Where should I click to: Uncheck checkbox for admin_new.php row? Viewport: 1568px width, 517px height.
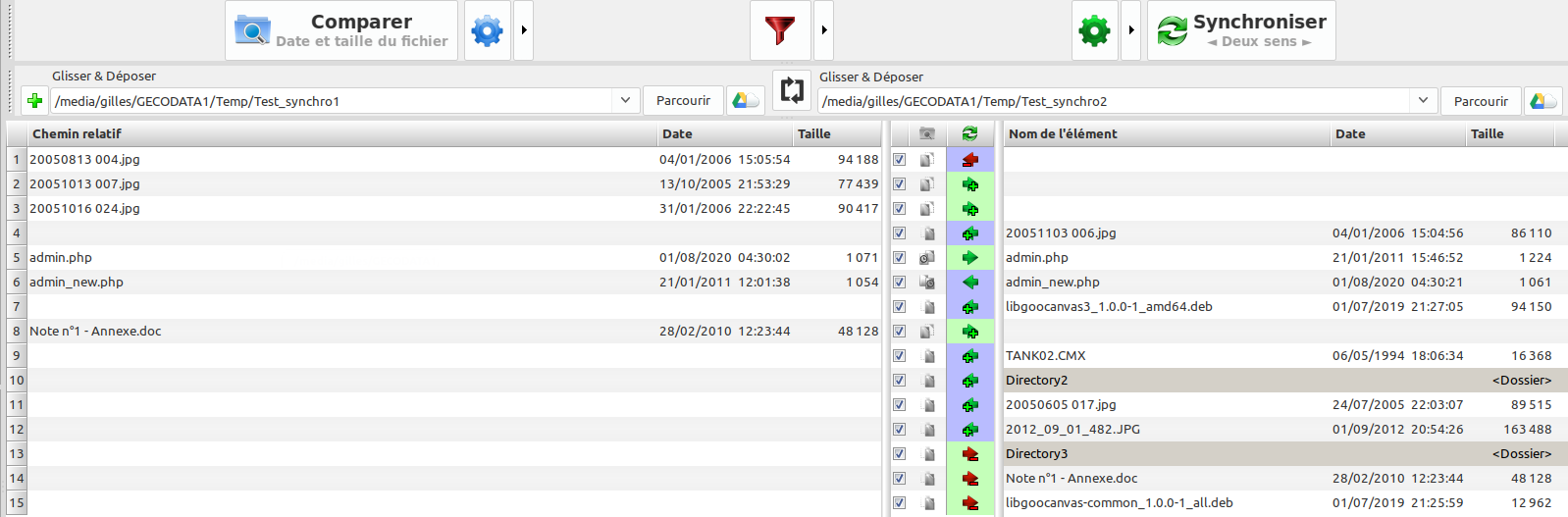(x=899, y=283)
